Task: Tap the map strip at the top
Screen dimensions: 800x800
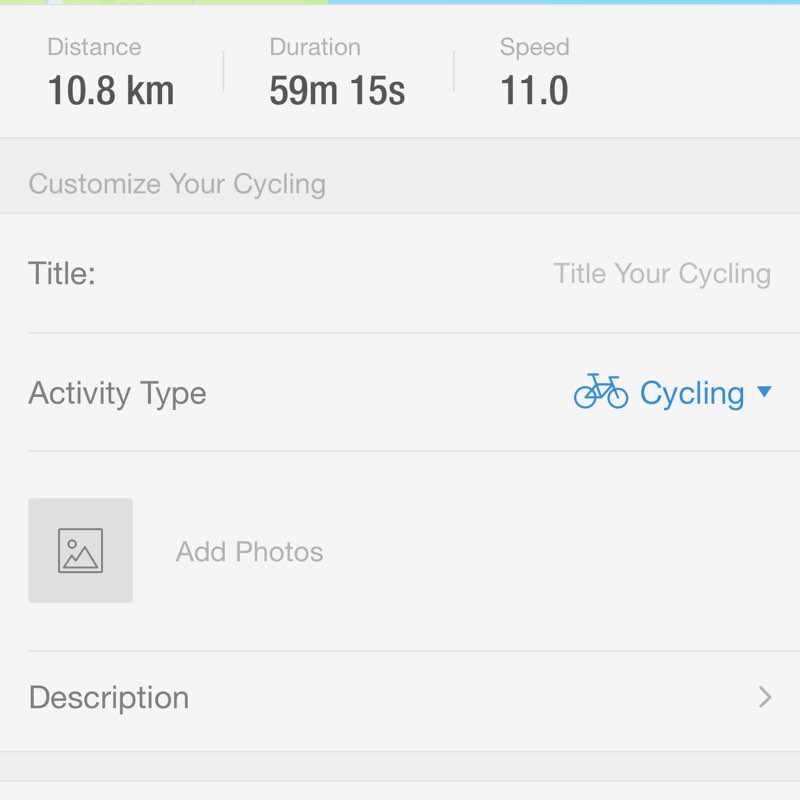Action: 400,2
